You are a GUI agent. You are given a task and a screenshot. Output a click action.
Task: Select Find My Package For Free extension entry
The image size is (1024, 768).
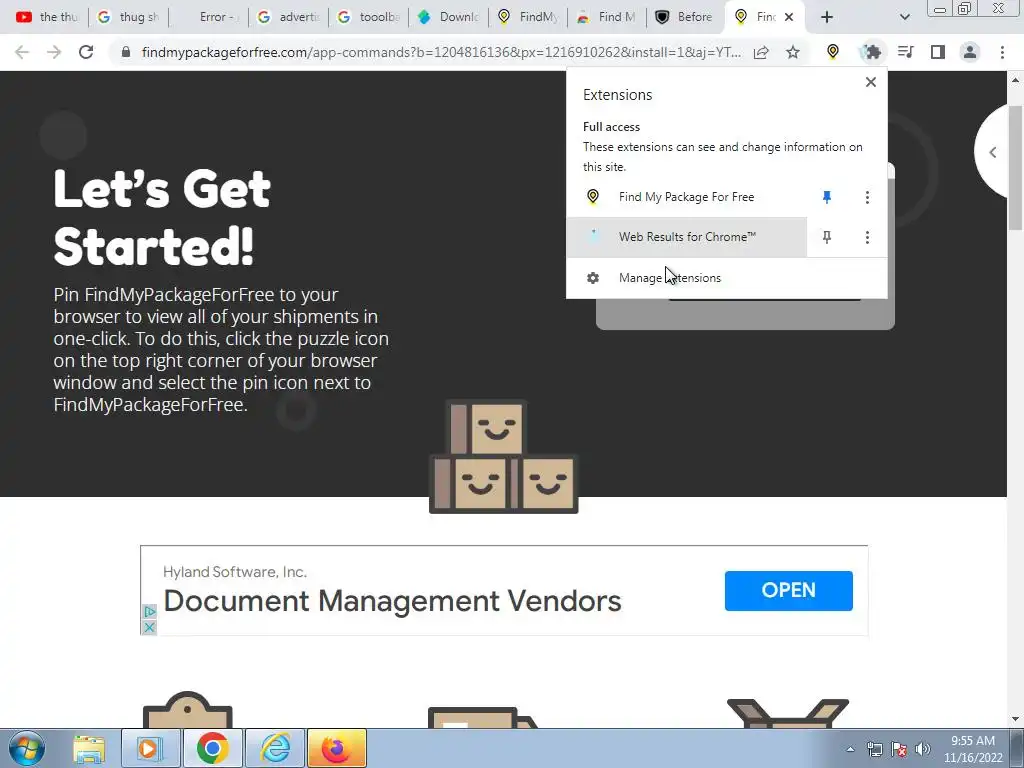pyautogui.click(x=686, y=197)
